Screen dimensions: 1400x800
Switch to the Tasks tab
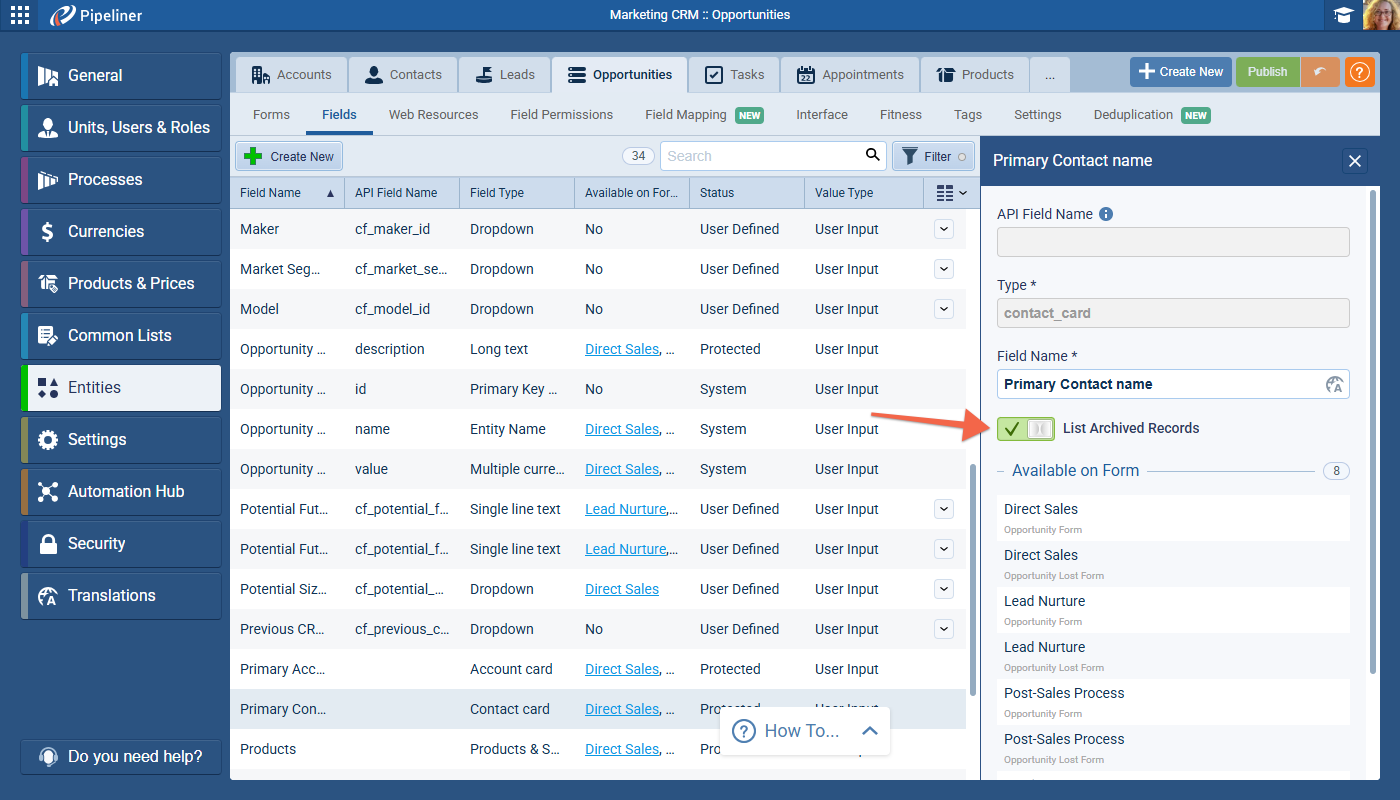tap(733, 73)
